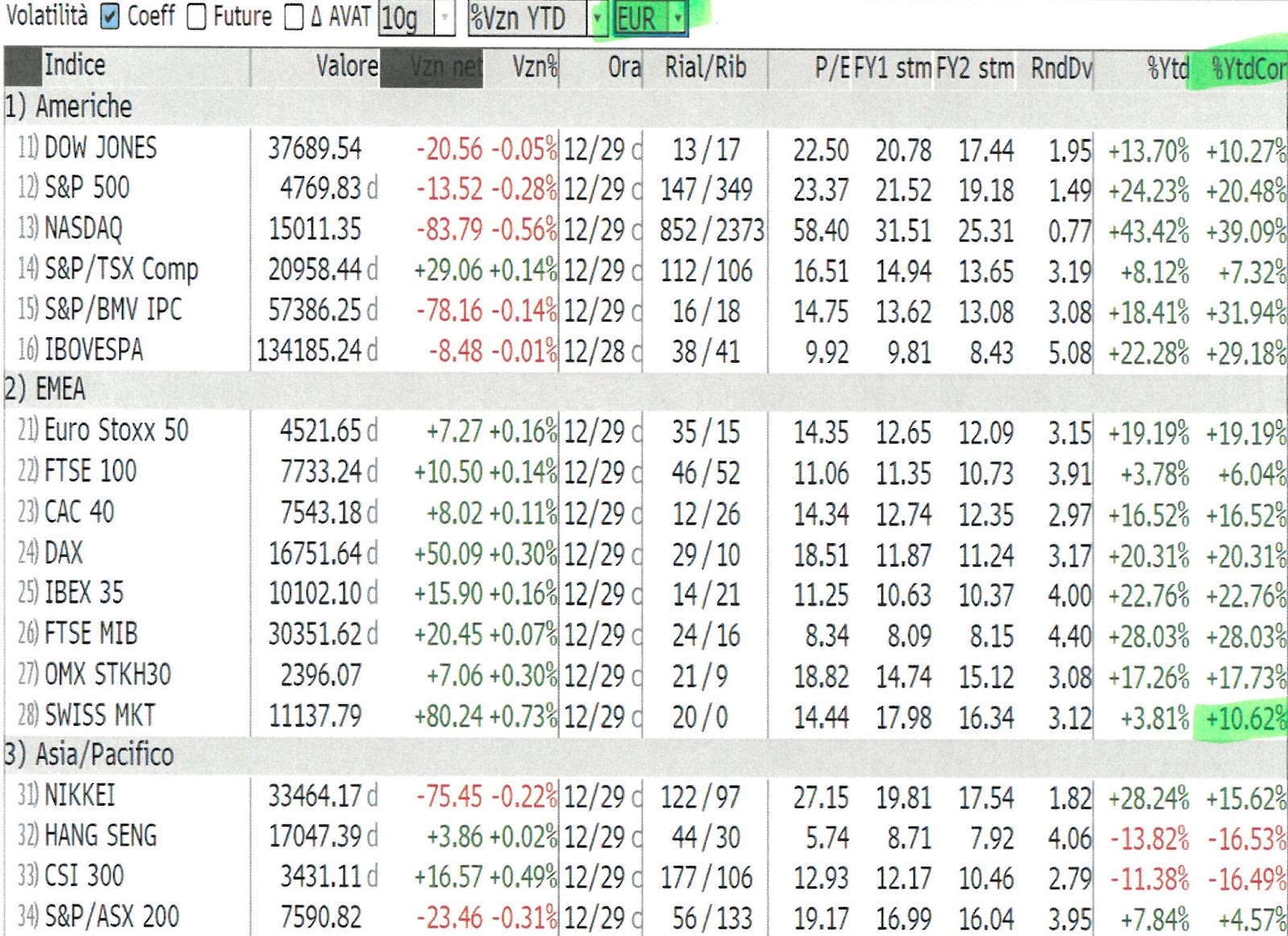1288x936 pixels.
Task: Click NASDAQ Rial/Rib 852 / 2373
Action: pos(712,231)
